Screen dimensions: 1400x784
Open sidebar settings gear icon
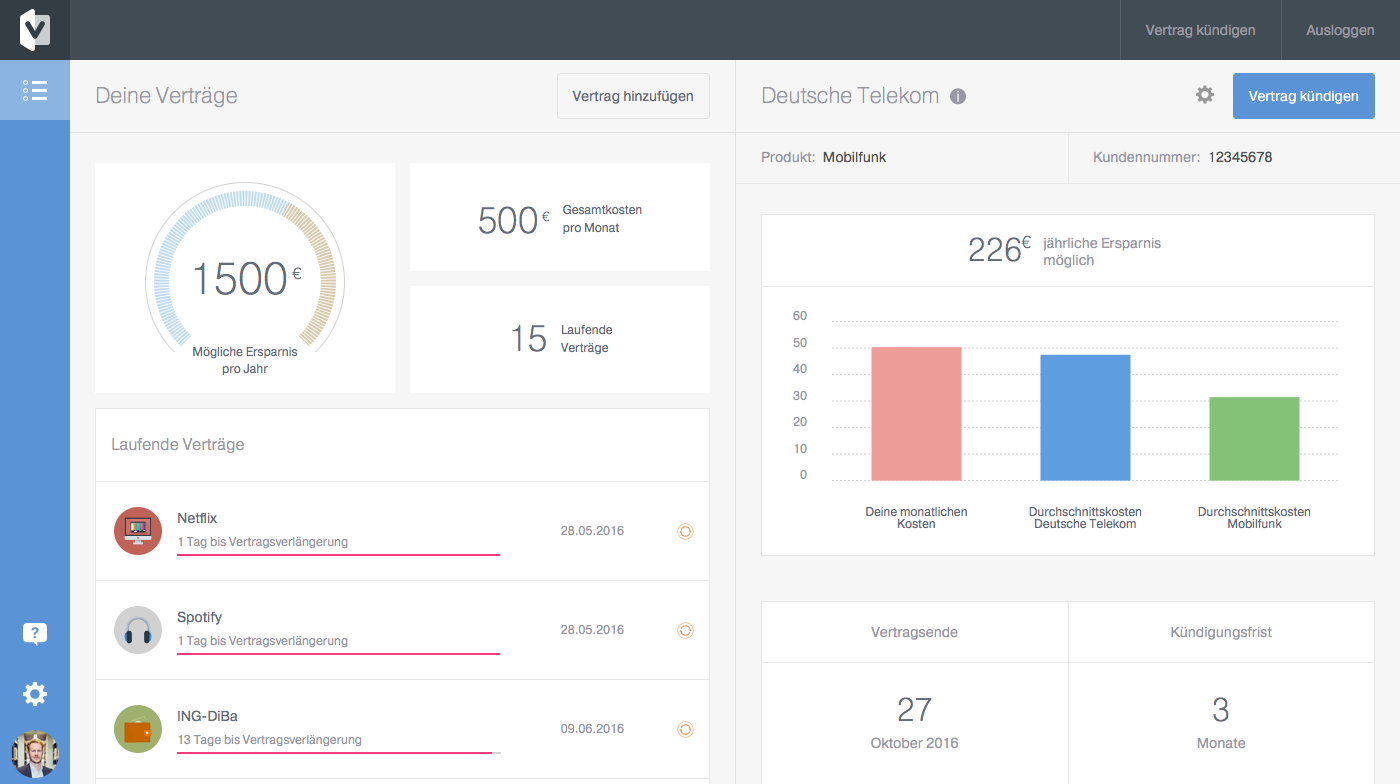pyautogui.click(x=35, y=694)
